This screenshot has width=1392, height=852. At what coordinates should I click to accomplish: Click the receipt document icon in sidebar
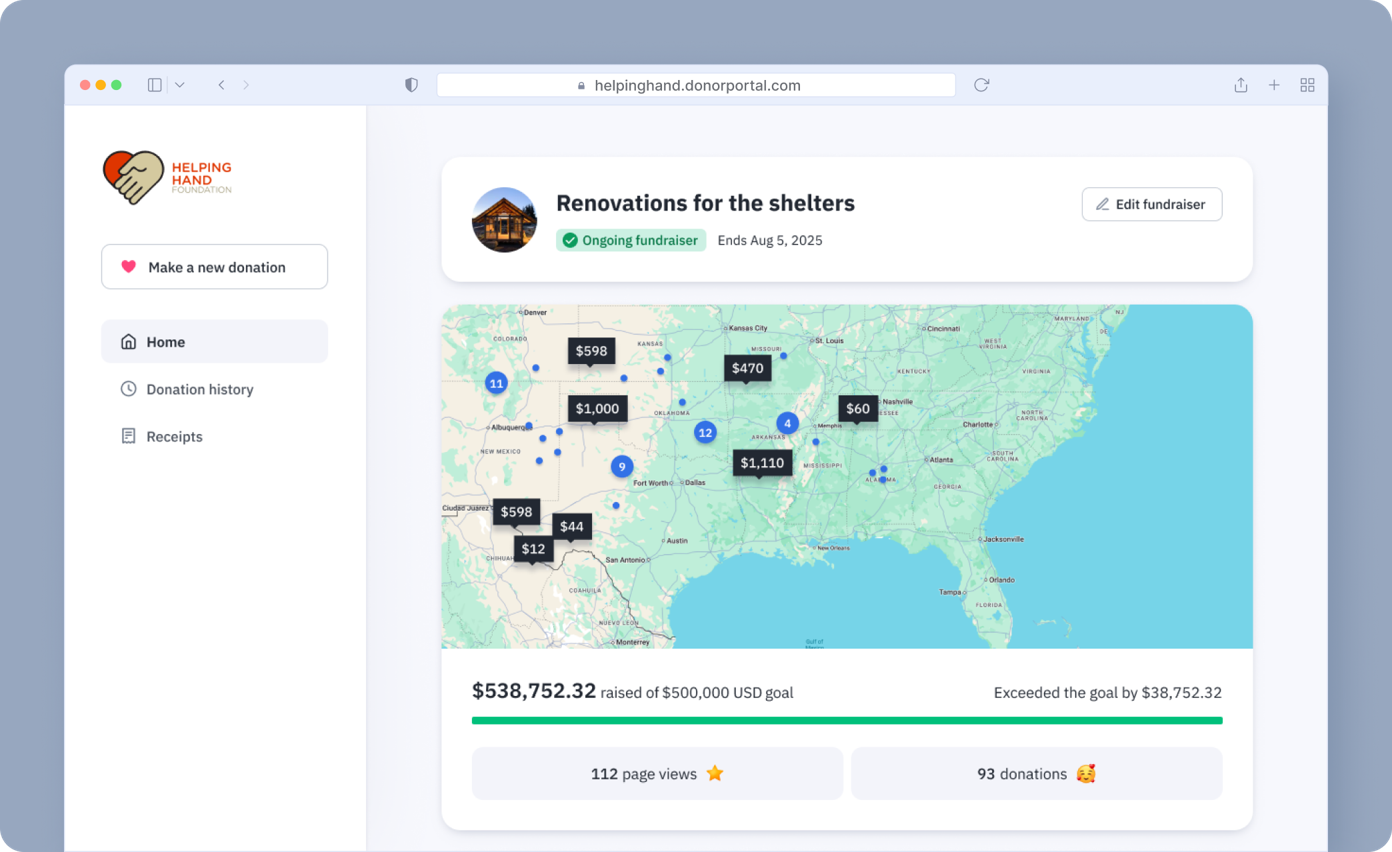click(x=128, y=436)
